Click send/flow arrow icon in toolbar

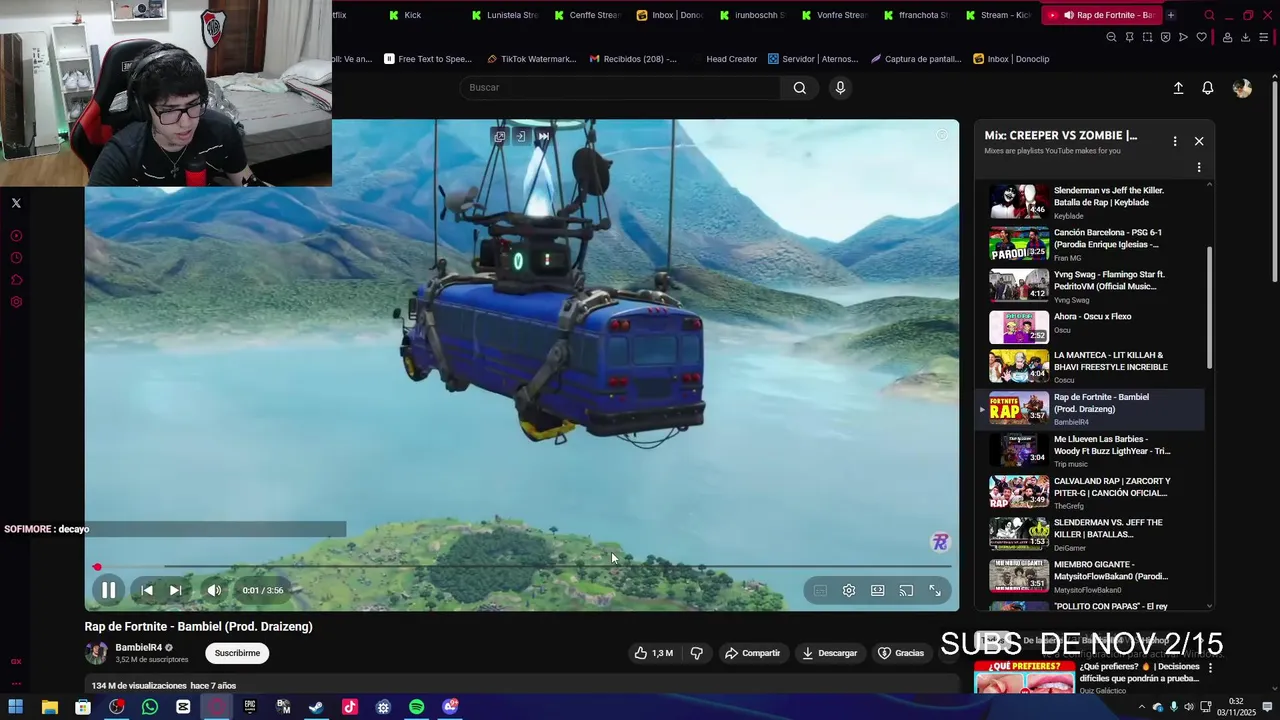click(1183, 37)
